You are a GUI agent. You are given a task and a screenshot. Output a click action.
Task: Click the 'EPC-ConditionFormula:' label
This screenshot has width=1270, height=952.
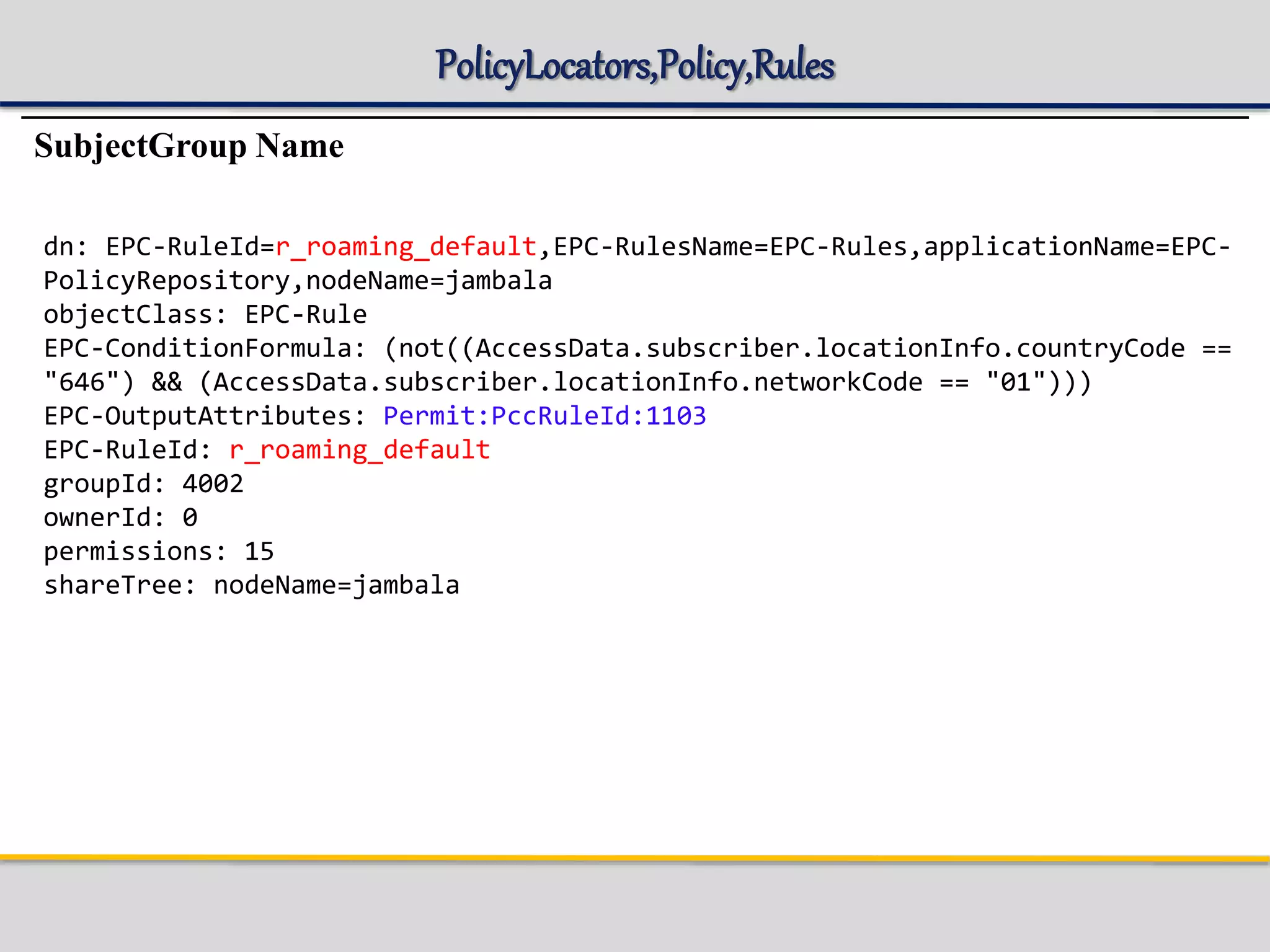(205, 348)
